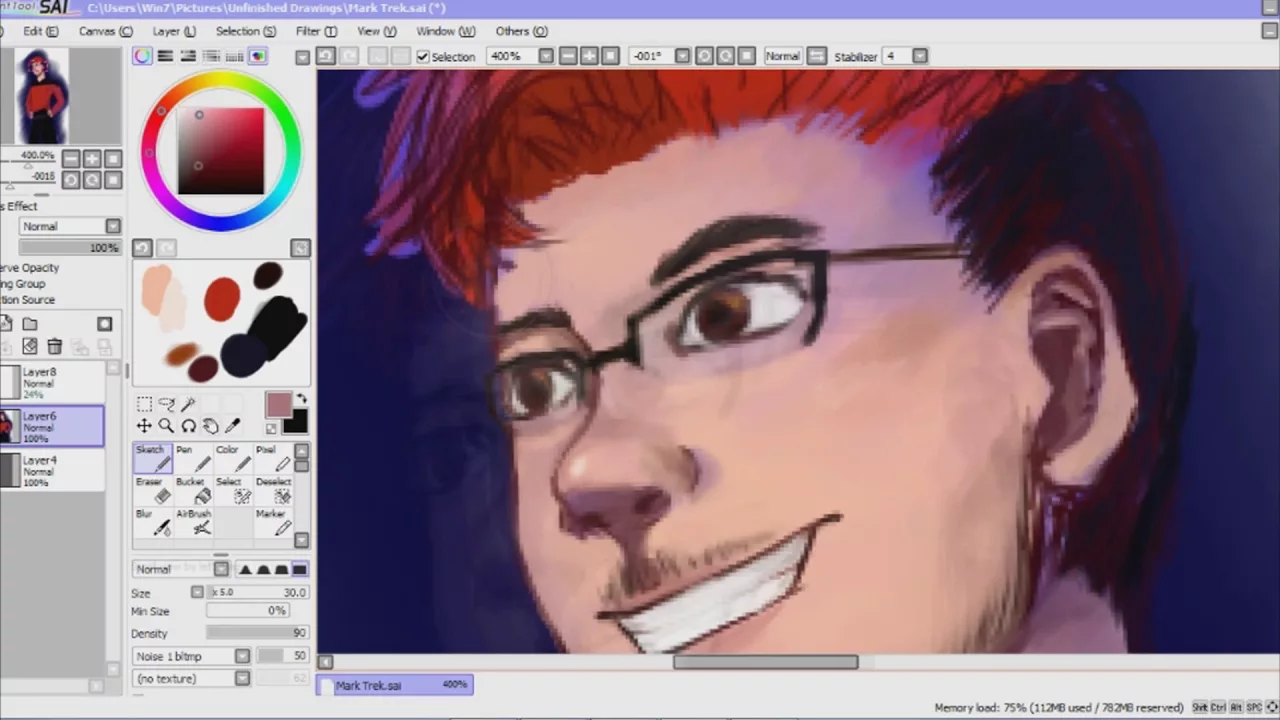1280x720 pixels.
Task: Click the pink foreground color swatch
Action: 278,404
